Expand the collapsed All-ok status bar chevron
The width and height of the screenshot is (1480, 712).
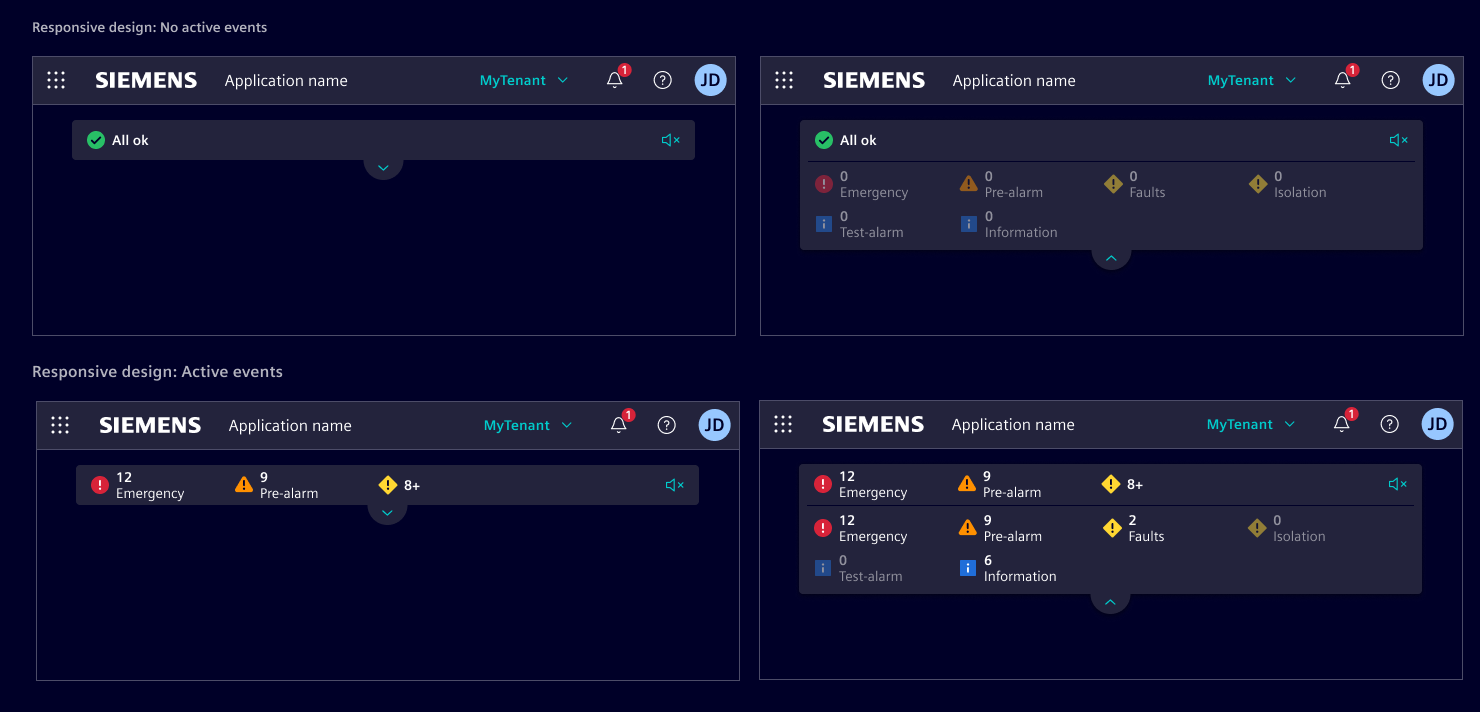[x=383, y=167]
